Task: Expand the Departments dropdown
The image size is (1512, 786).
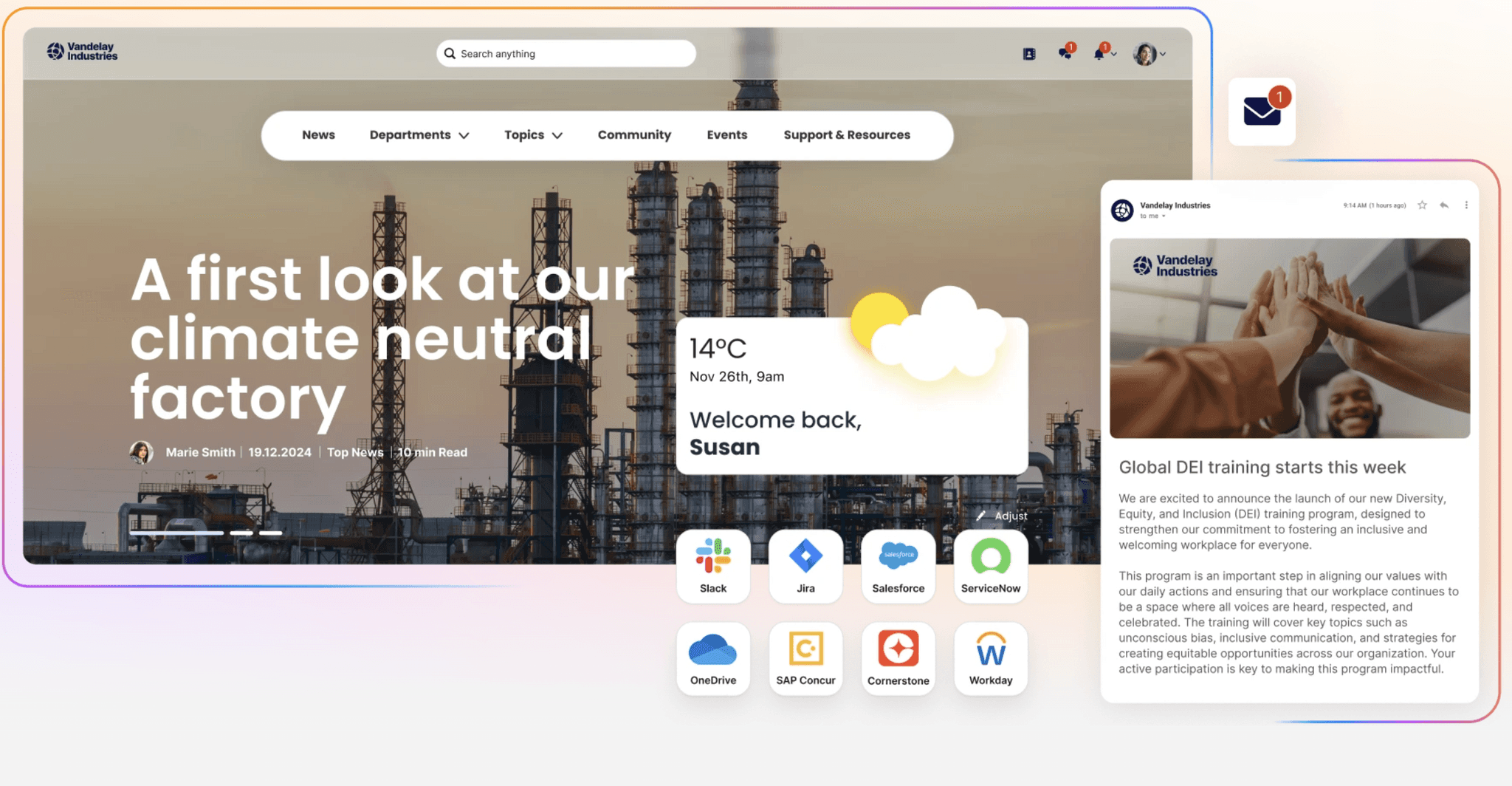Action: [419, 134]
